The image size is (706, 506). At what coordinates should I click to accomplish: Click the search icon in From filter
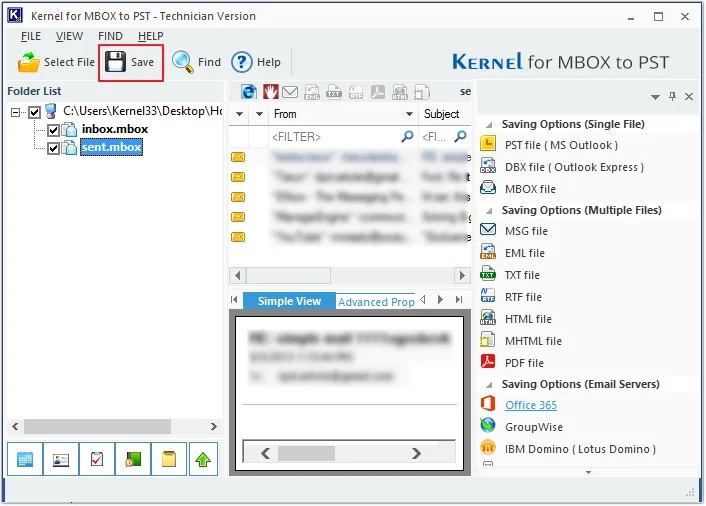click(x=407, y=136)
